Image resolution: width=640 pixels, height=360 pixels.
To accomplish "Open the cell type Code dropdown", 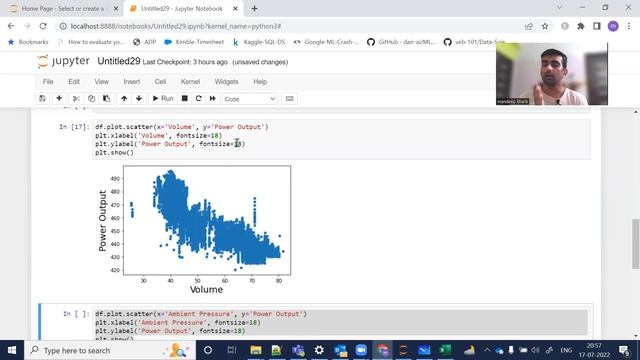I will 249,99.
